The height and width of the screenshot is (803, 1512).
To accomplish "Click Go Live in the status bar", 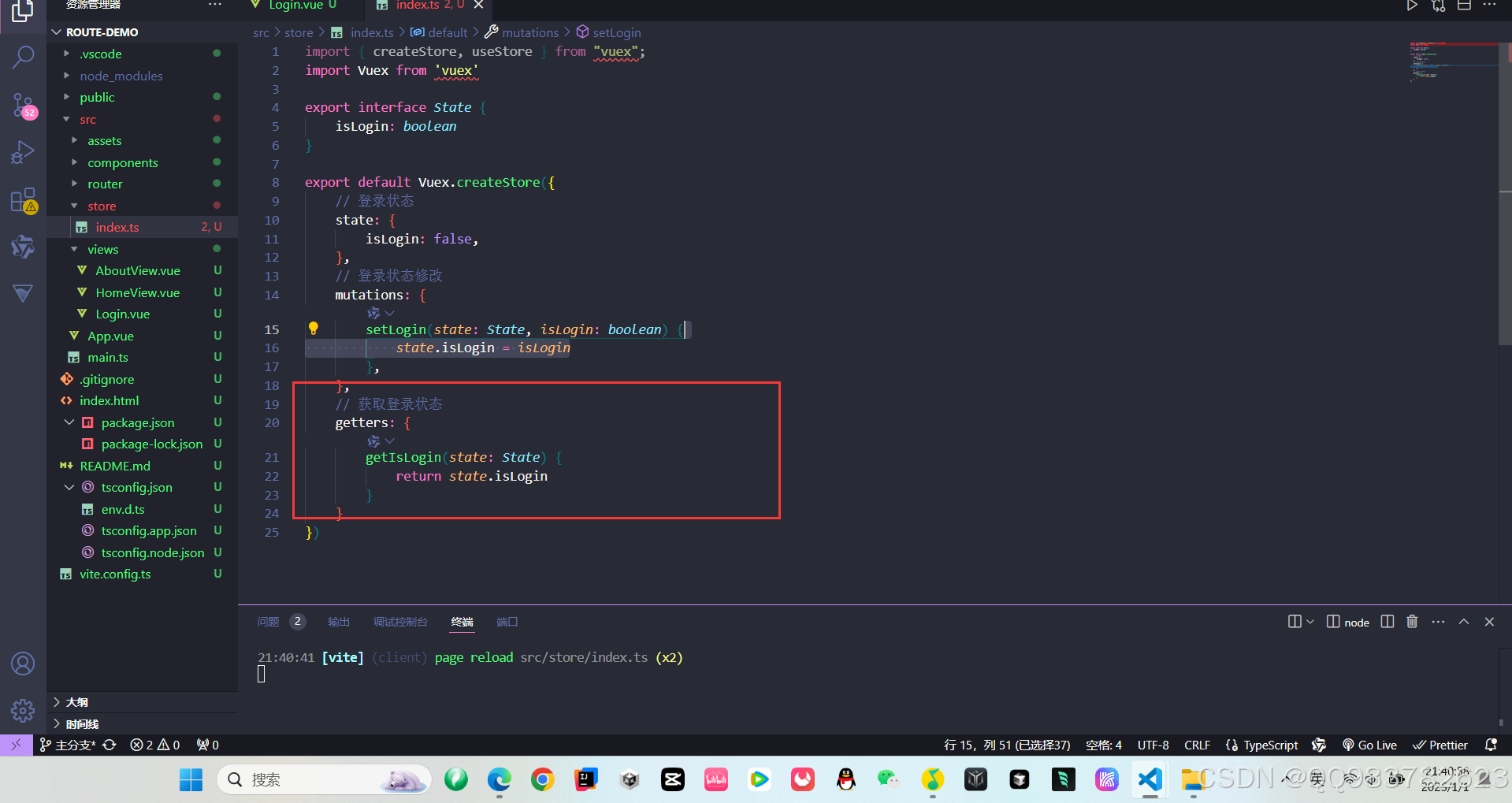I will click(x=1369, y=745).
